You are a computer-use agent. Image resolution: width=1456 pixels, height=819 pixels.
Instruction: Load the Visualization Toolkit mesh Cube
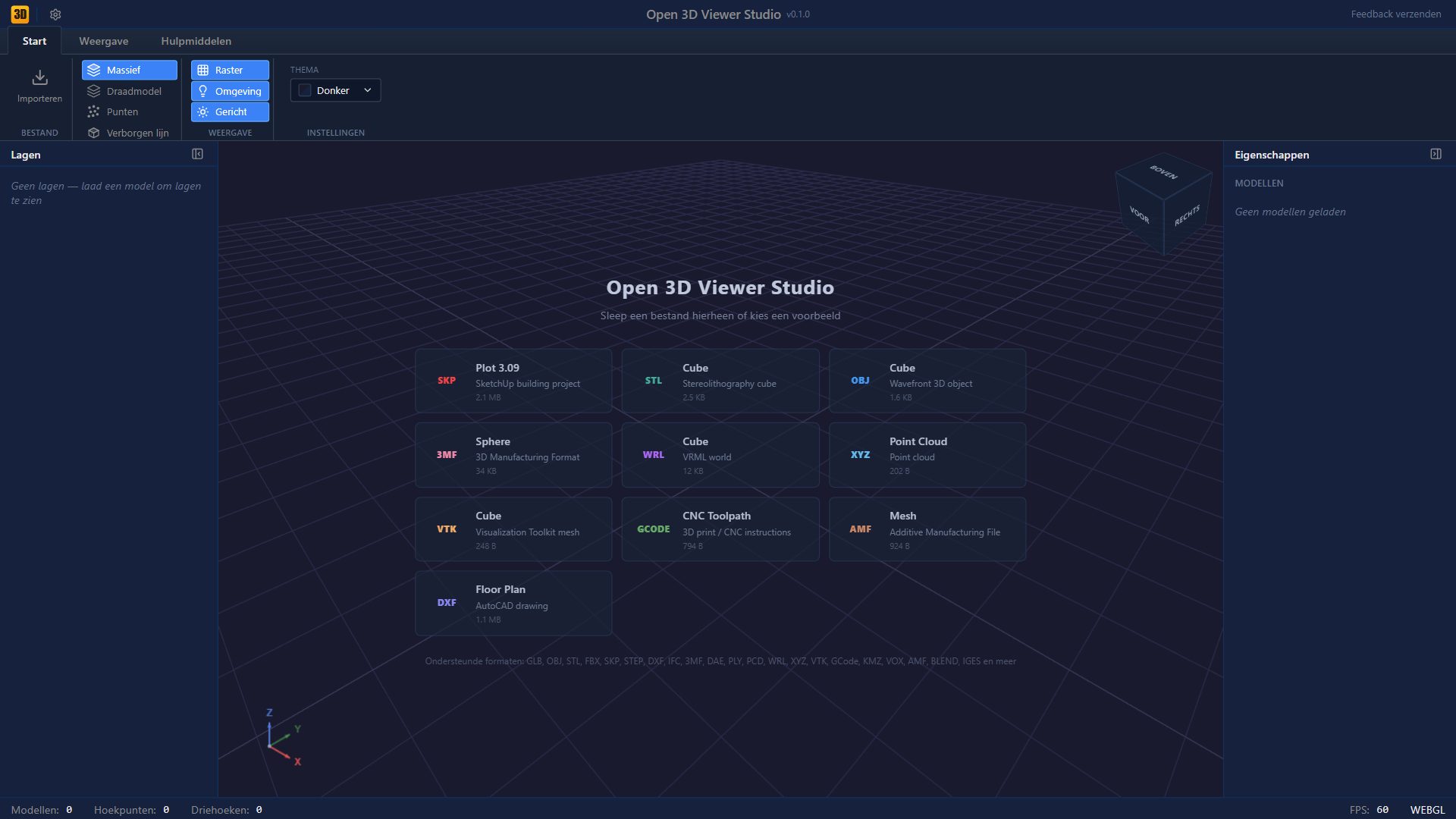point(513,529)
